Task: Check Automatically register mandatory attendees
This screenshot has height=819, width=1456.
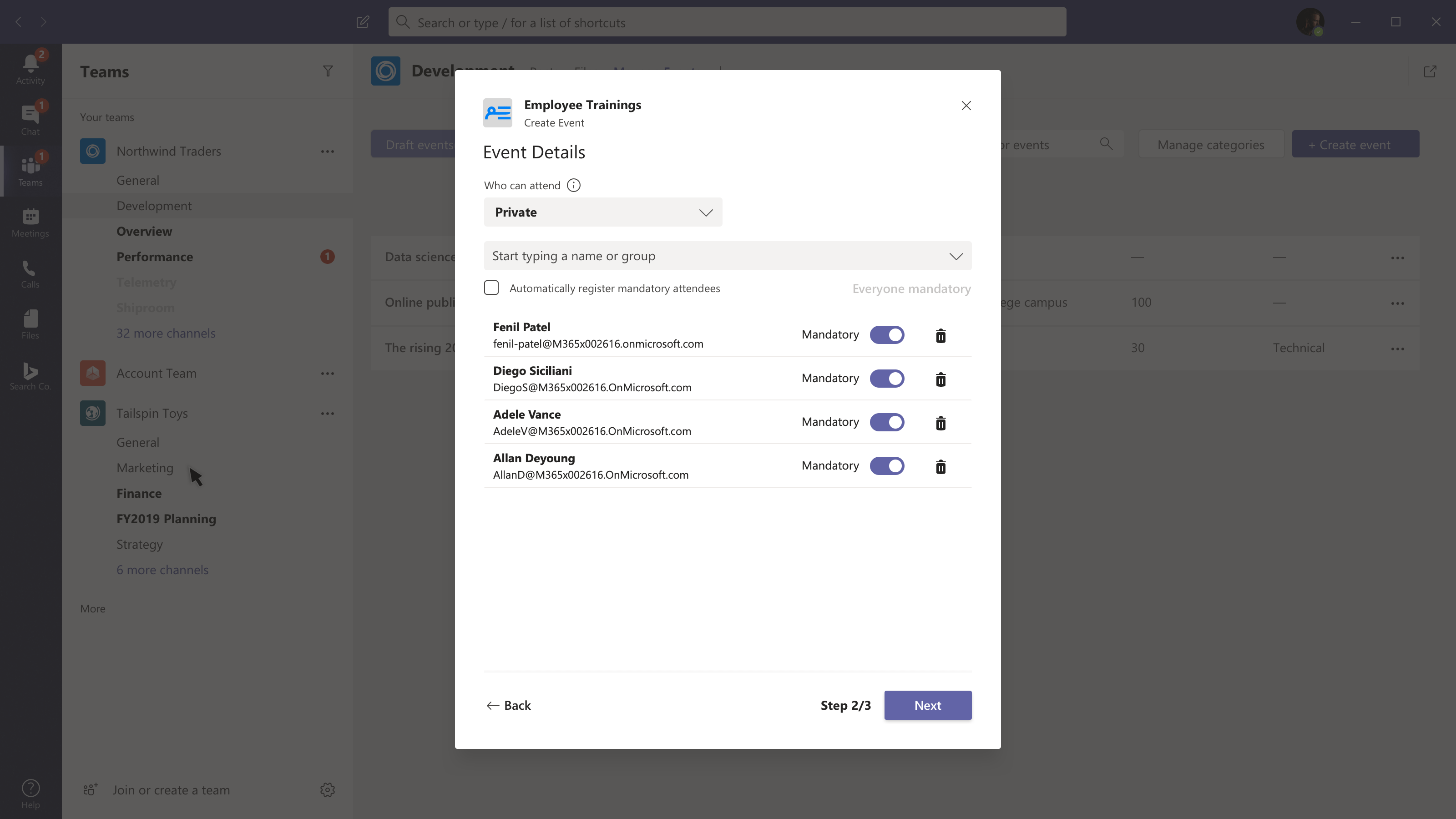Action: [x=491, y=288]
